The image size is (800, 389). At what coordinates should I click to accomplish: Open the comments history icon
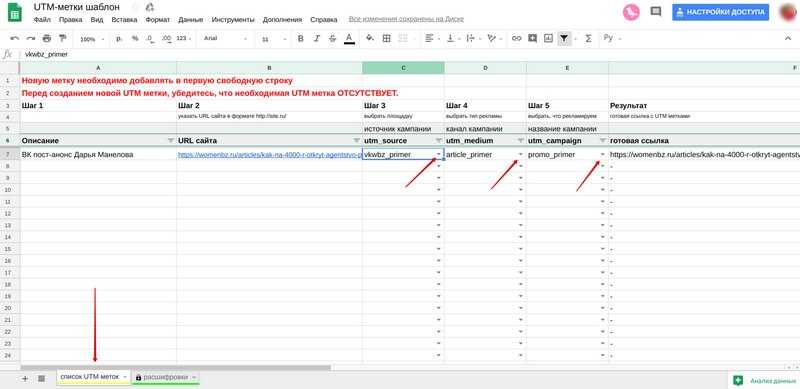click(x=656, y=12)
